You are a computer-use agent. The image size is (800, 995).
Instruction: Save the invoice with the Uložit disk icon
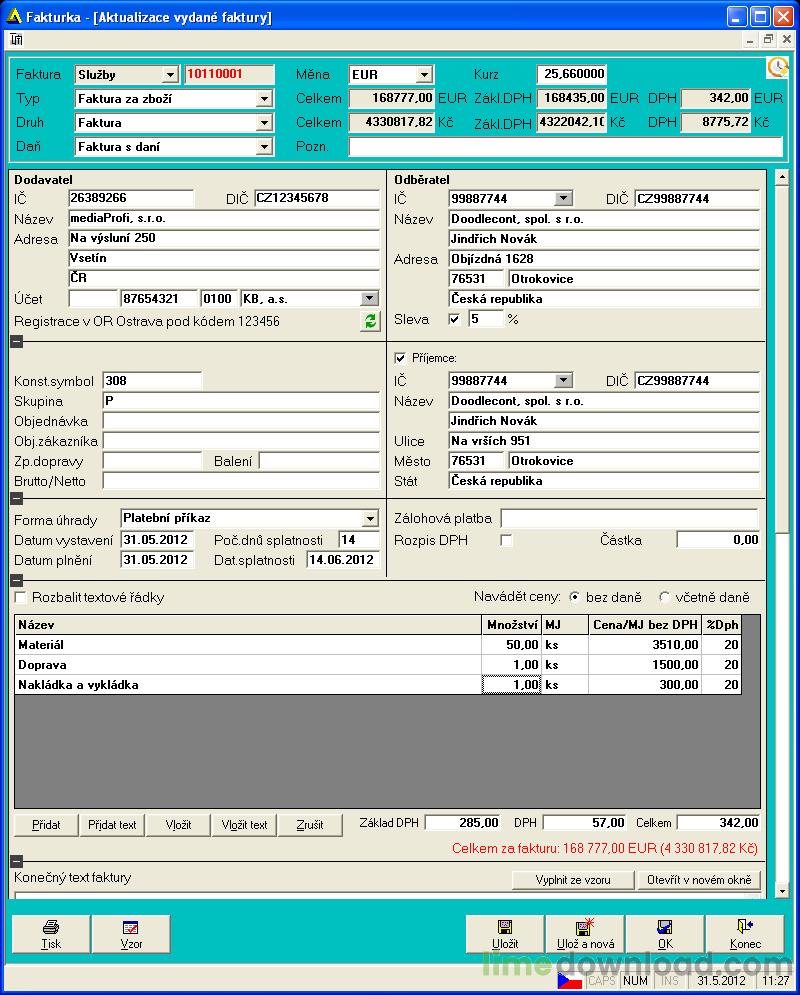pyautogui.click(x=505, y=933)
